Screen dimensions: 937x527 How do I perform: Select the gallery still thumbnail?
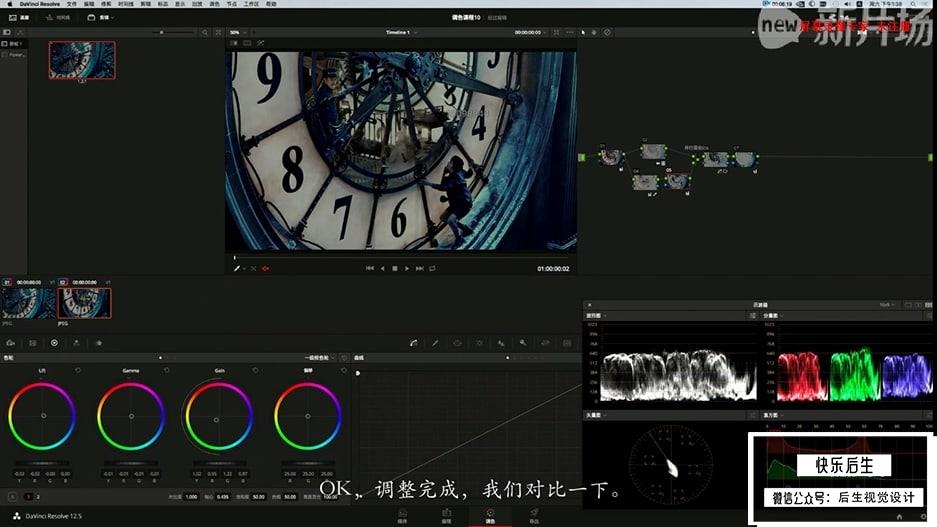tap(82, 60)
